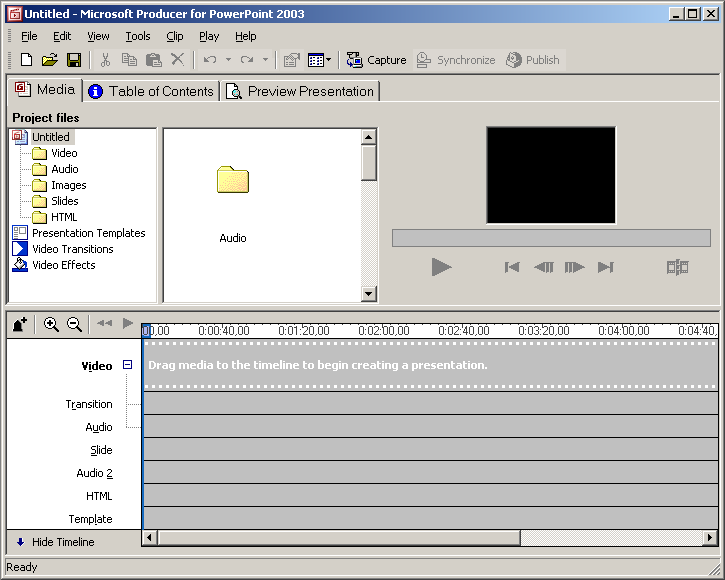
Task: Rewind the timeline
Action: 104,323
